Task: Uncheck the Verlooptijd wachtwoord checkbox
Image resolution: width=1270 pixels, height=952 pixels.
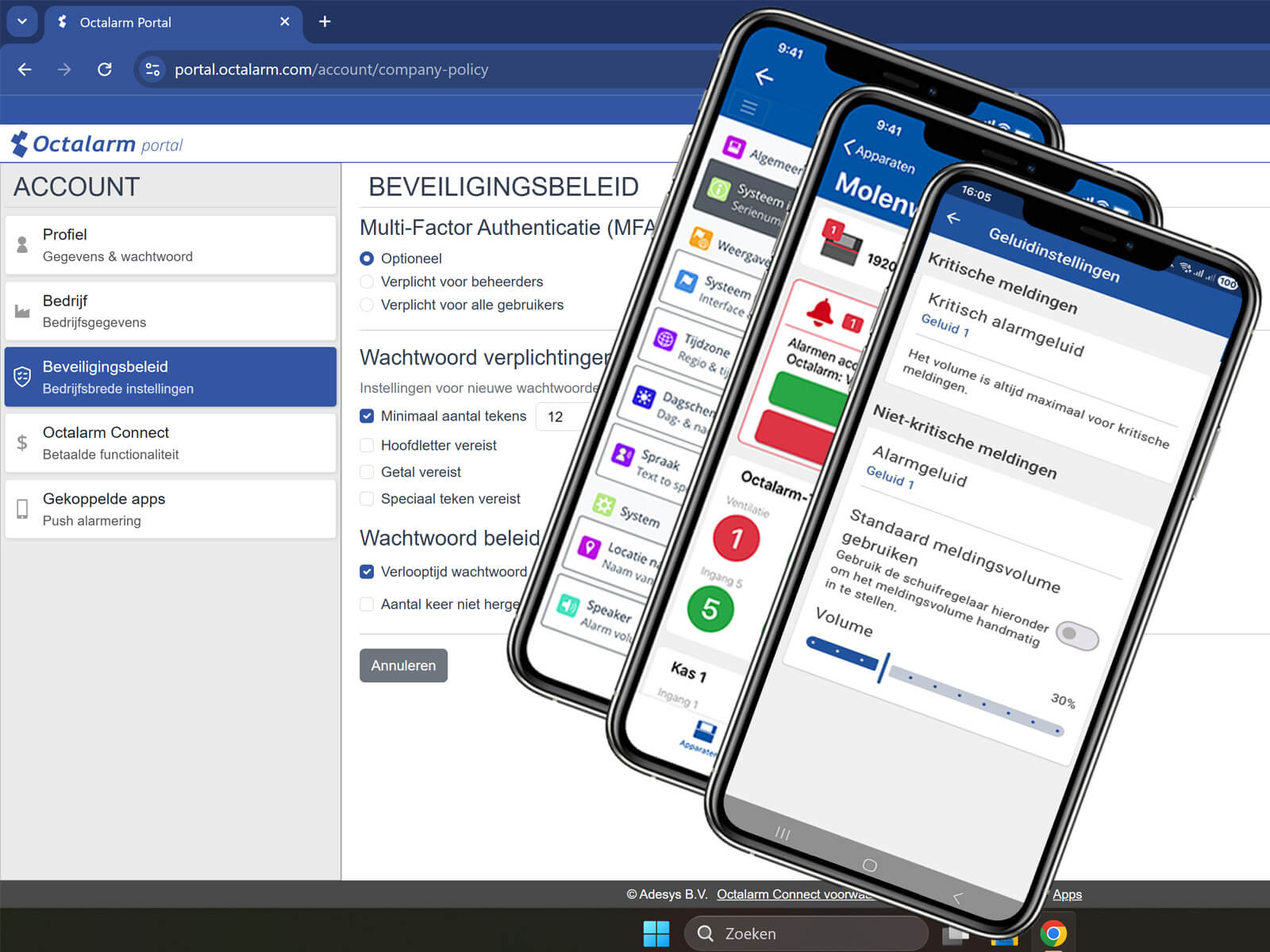Action: click(367, 572)
